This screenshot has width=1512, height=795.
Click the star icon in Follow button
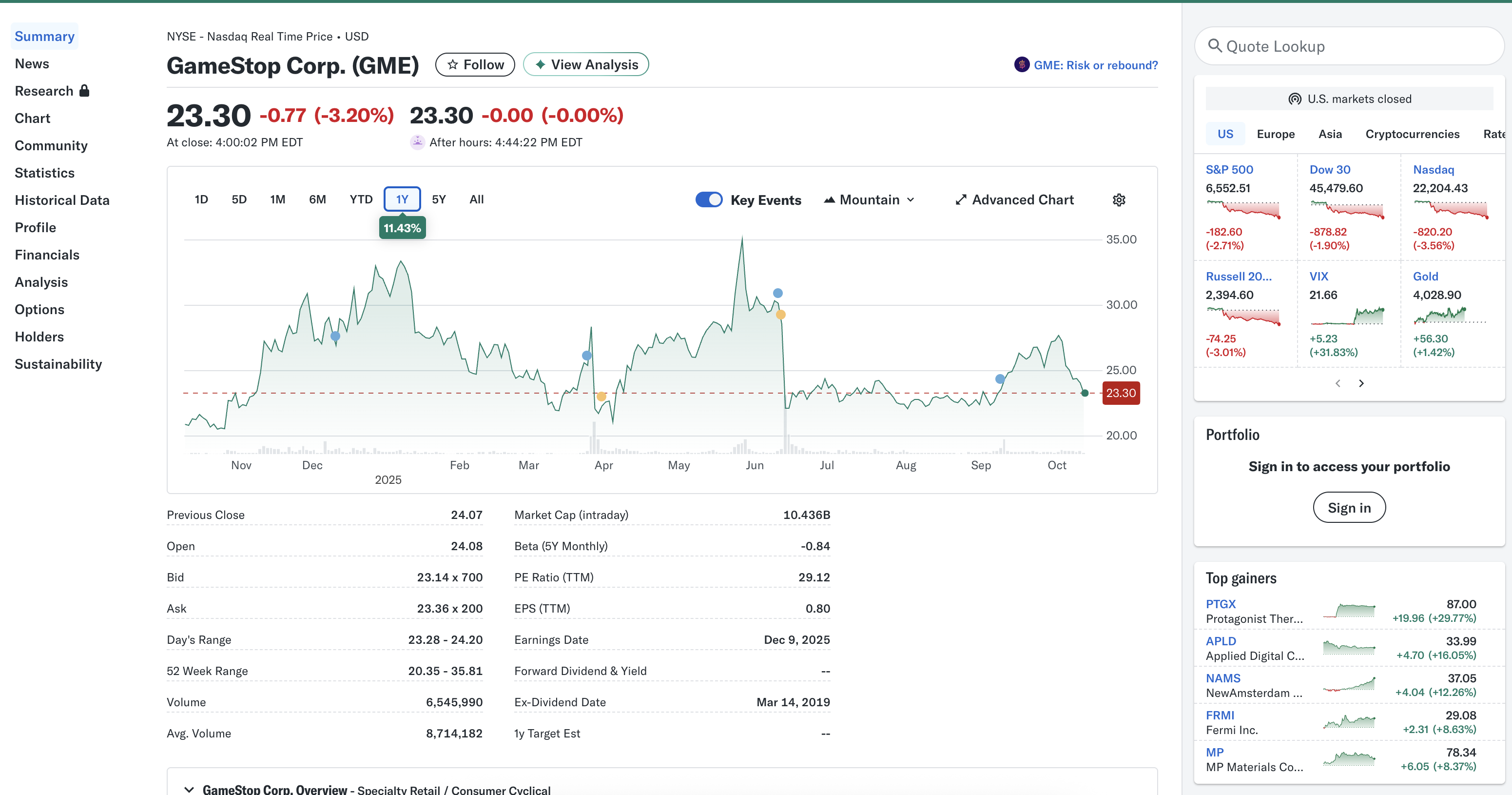(x=452, y=64)
